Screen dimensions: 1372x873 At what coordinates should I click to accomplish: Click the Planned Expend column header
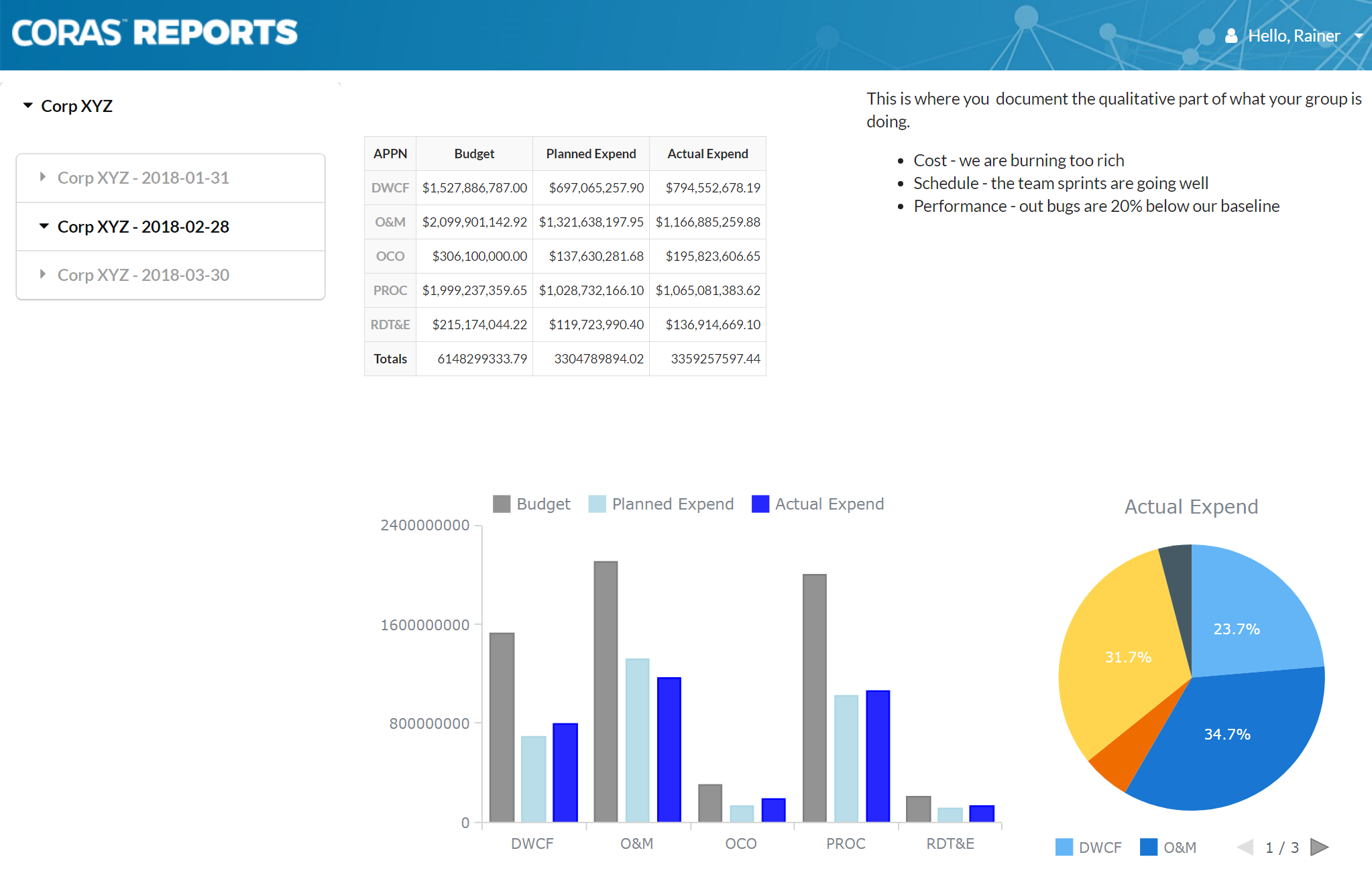(x=591, y=154)
